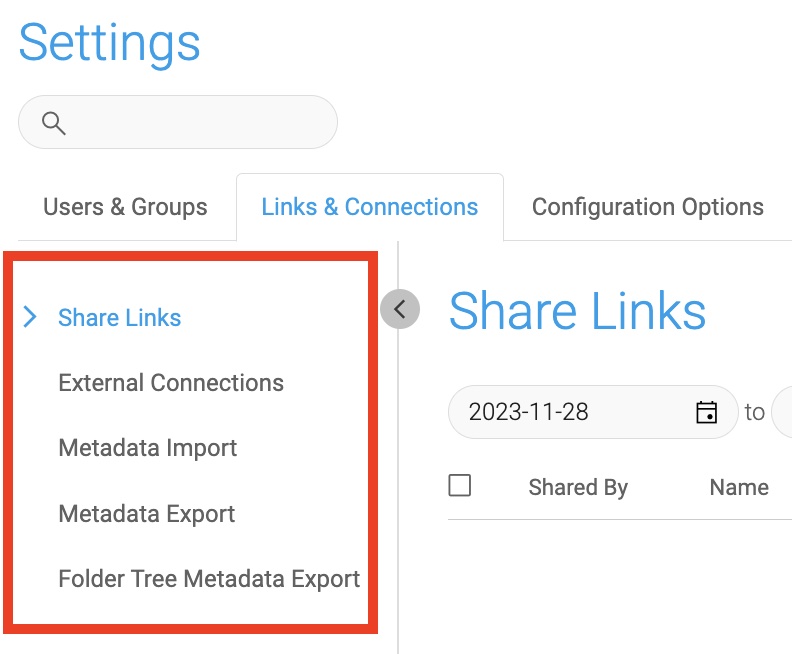Sort by the Name column header
The height and width of the screenshot is (654, 792).
click(x=739, y=488)
